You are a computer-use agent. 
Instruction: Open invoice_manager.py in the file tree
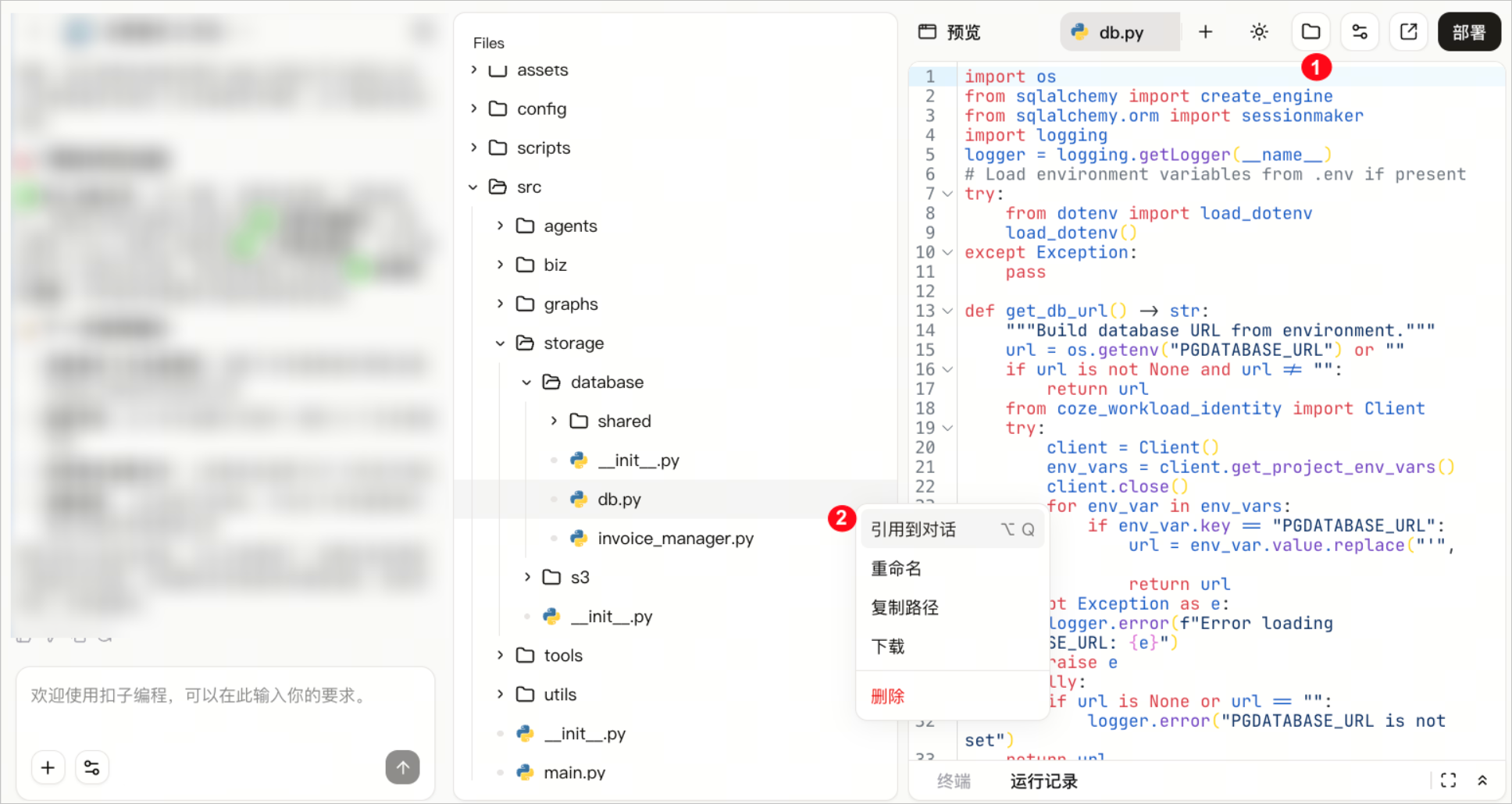(x=676, y=538)
